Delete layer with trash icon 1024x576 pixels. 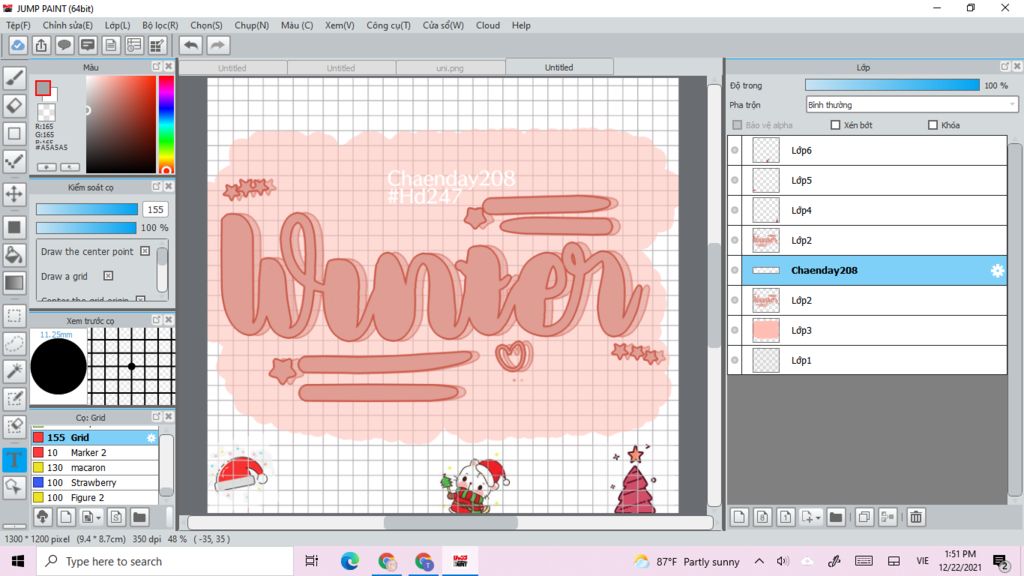(916, 517)
